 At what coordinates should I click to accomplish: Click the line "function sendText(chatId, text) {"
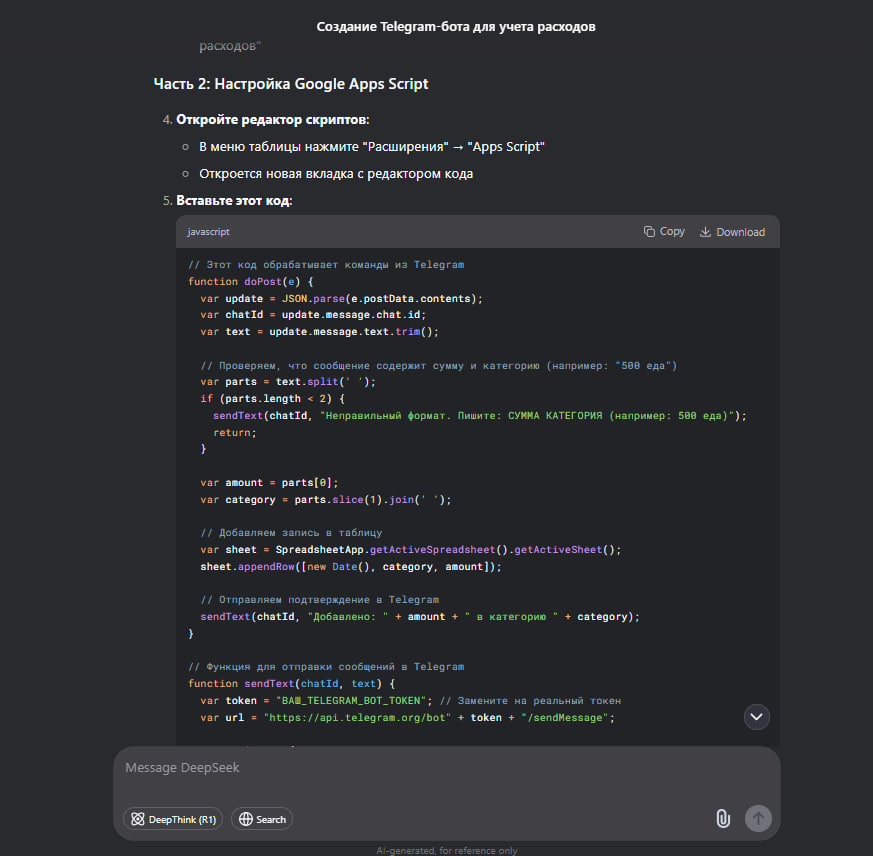click(291, 683)
